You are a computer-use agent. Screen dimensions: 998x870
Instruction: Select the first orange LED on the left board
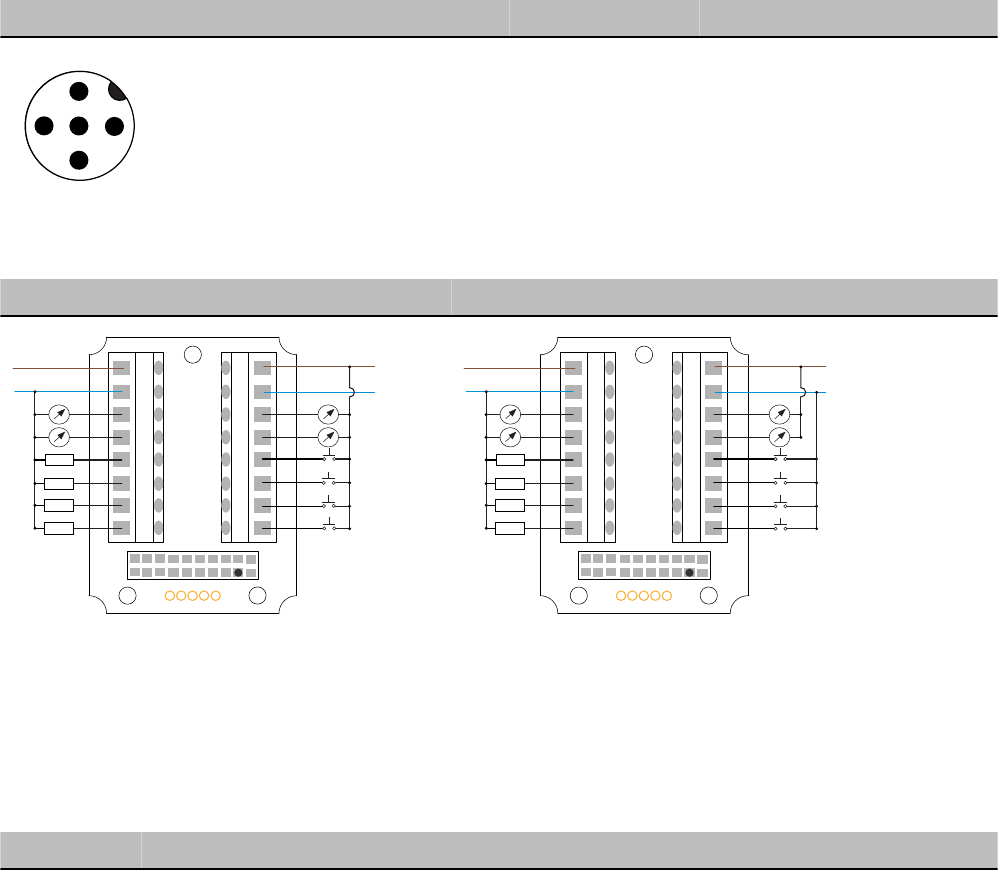(x=170, y=596)
